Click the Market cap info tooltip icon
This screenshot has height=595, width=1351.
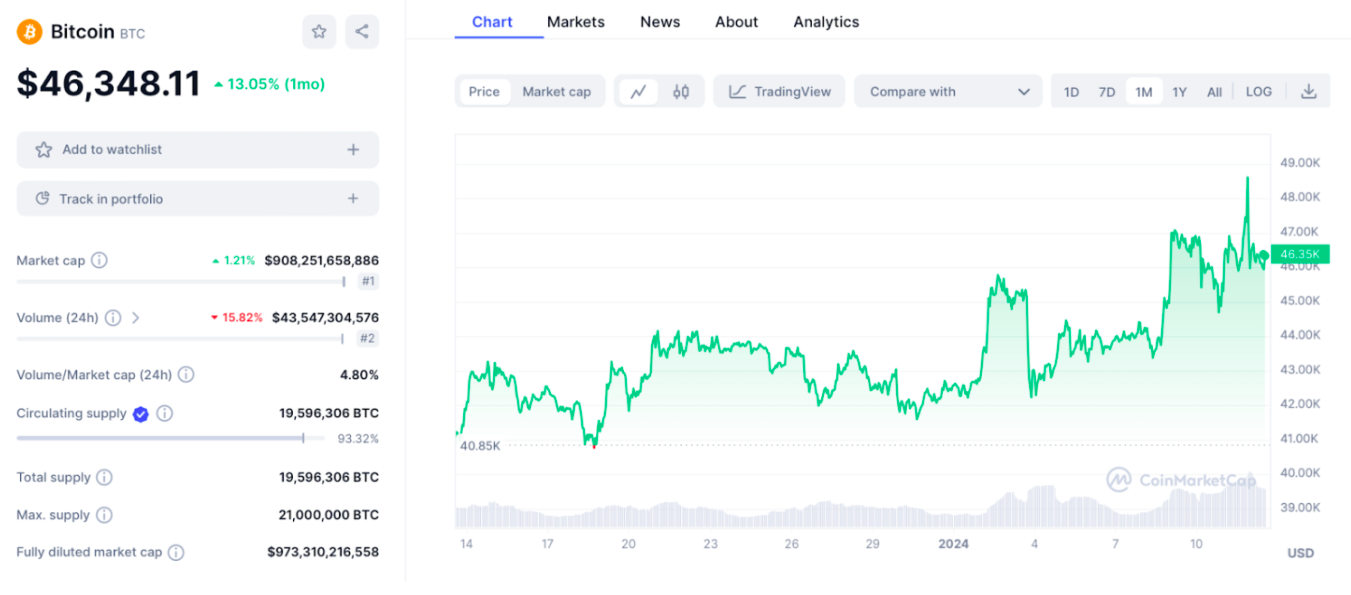click(x=99, y=260)
